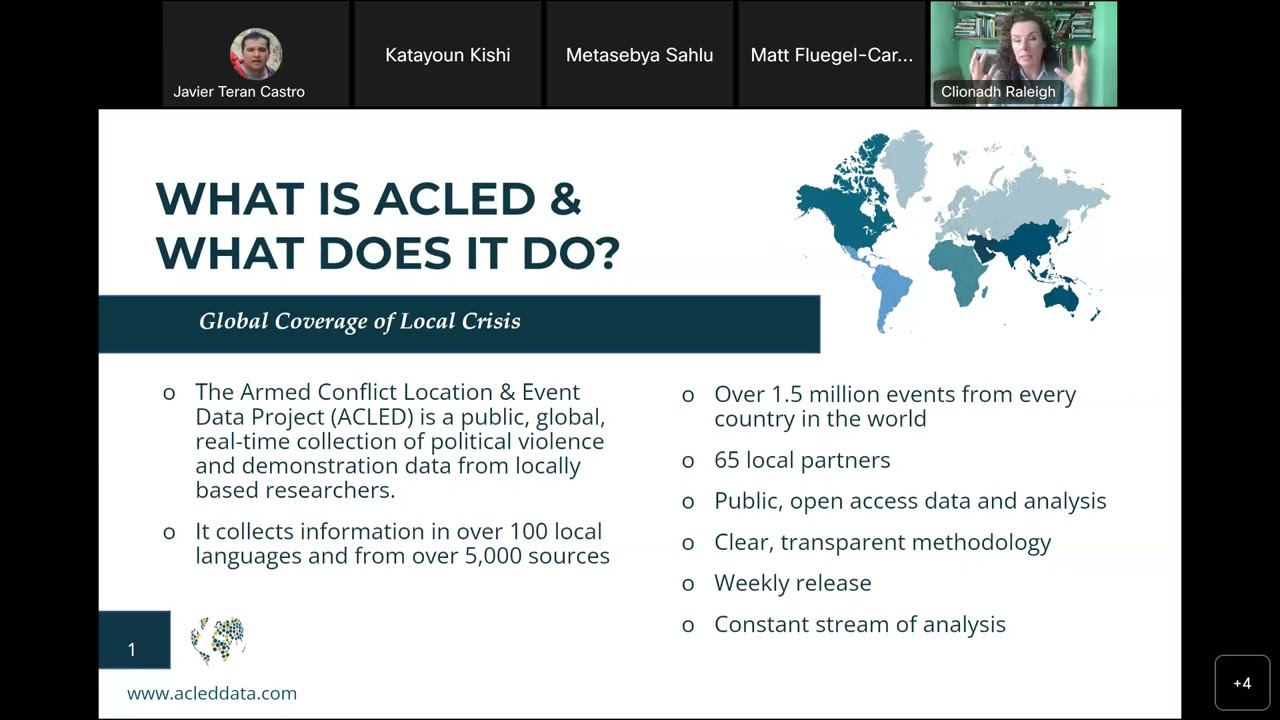Image resolution: width=1280 pixels, height=720 pixels.
Task: Select Javier Teran Castro's video tile
Action: 256,54
